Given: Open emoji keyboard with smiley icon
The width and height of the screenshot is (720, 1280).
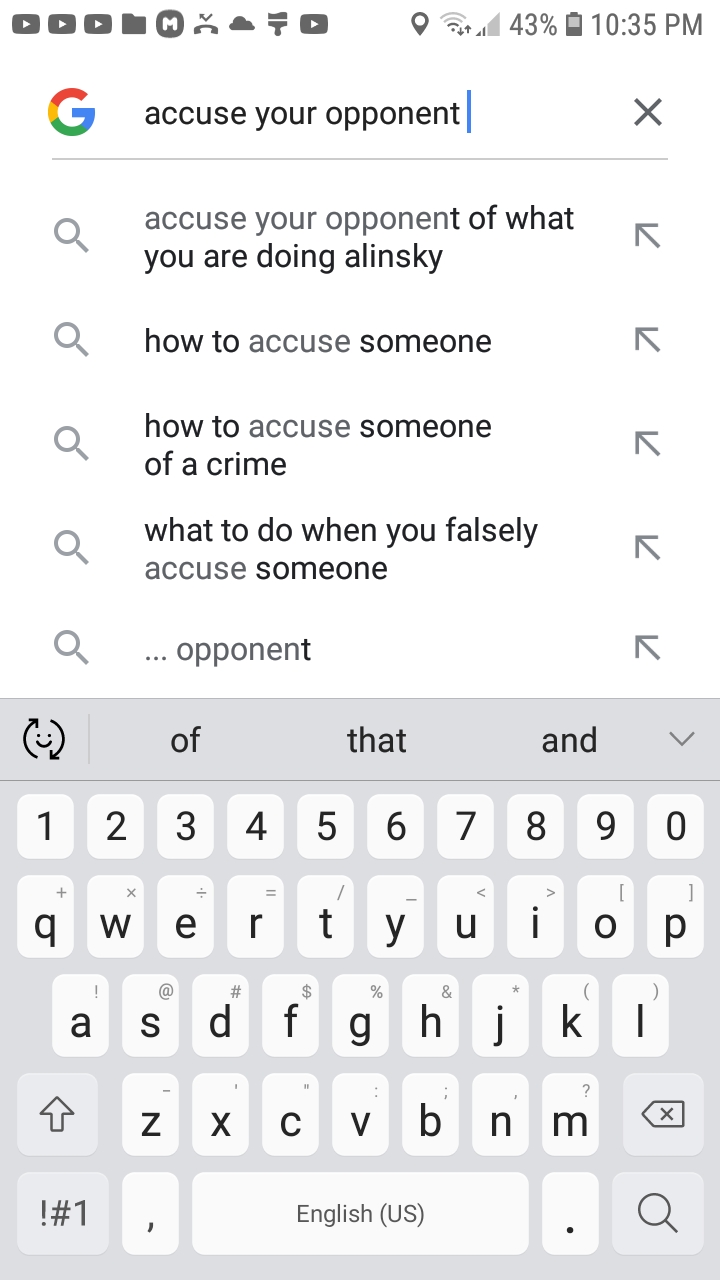Looking at the screenshot, I should tap(44, 740).
